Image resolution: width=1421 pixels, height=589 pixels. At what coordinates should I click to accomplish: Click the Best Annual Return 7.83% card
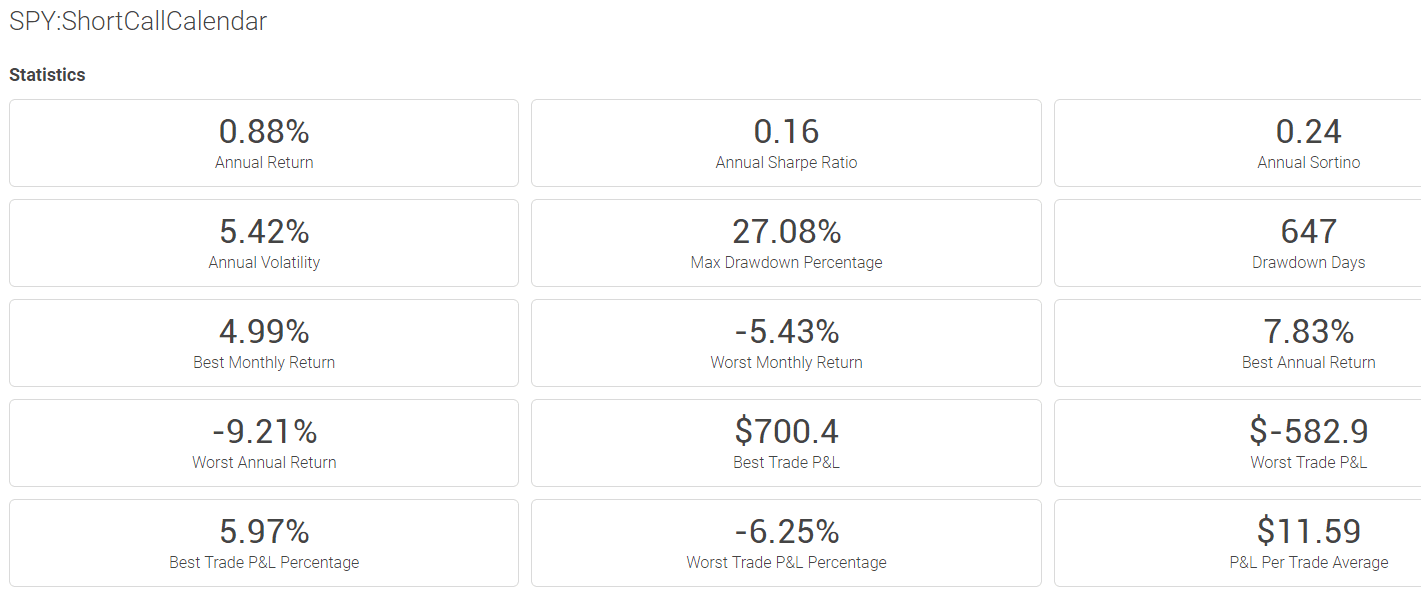tap(1238, 343)
